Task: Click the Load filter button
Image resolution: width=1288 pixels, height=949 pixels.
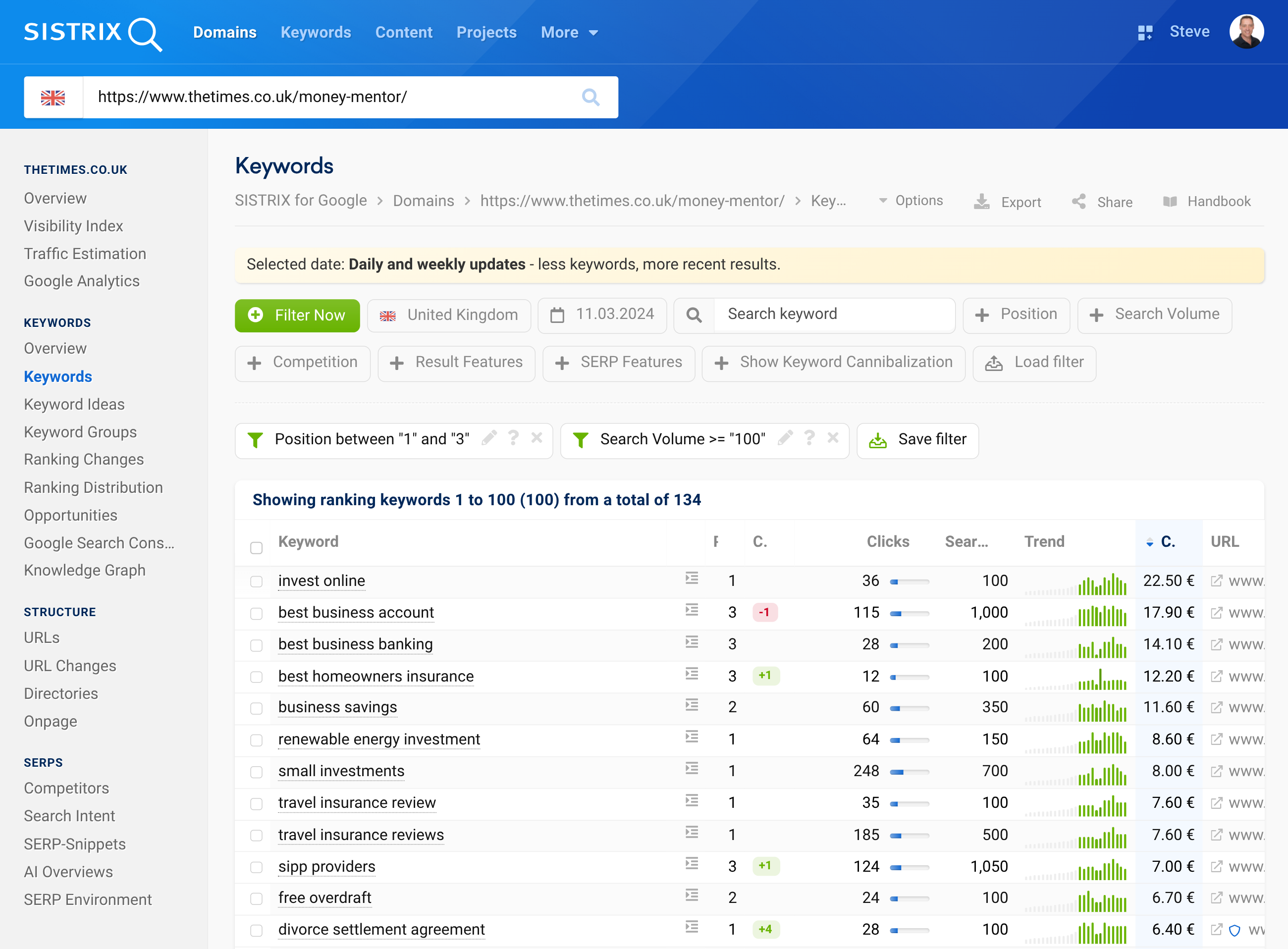Action: click(x=1034, y=363)
